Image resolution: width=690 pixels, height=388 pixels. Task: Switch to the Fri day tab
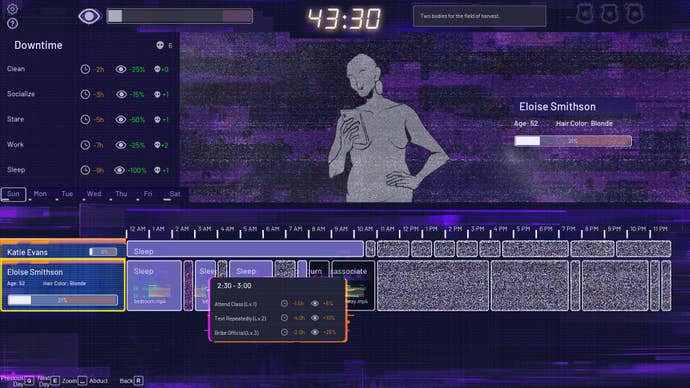point(148,194)
